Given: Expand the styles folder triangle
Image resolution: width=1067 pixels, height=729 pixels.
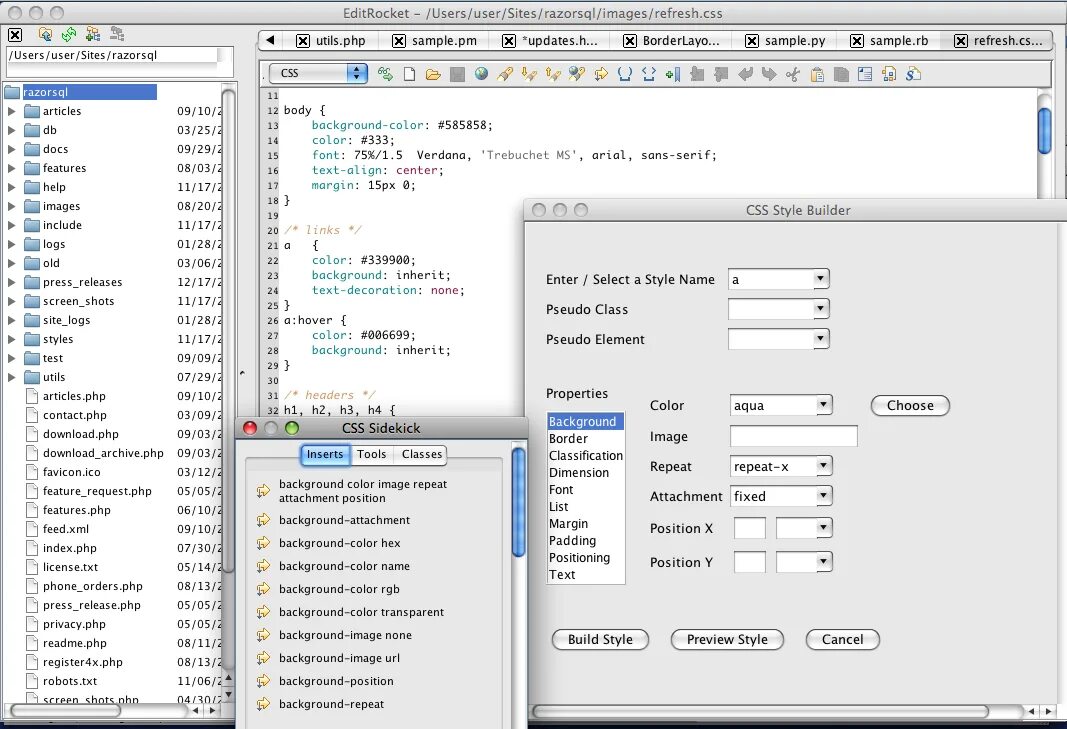Looking at the screenshot, I should [11, 339].
